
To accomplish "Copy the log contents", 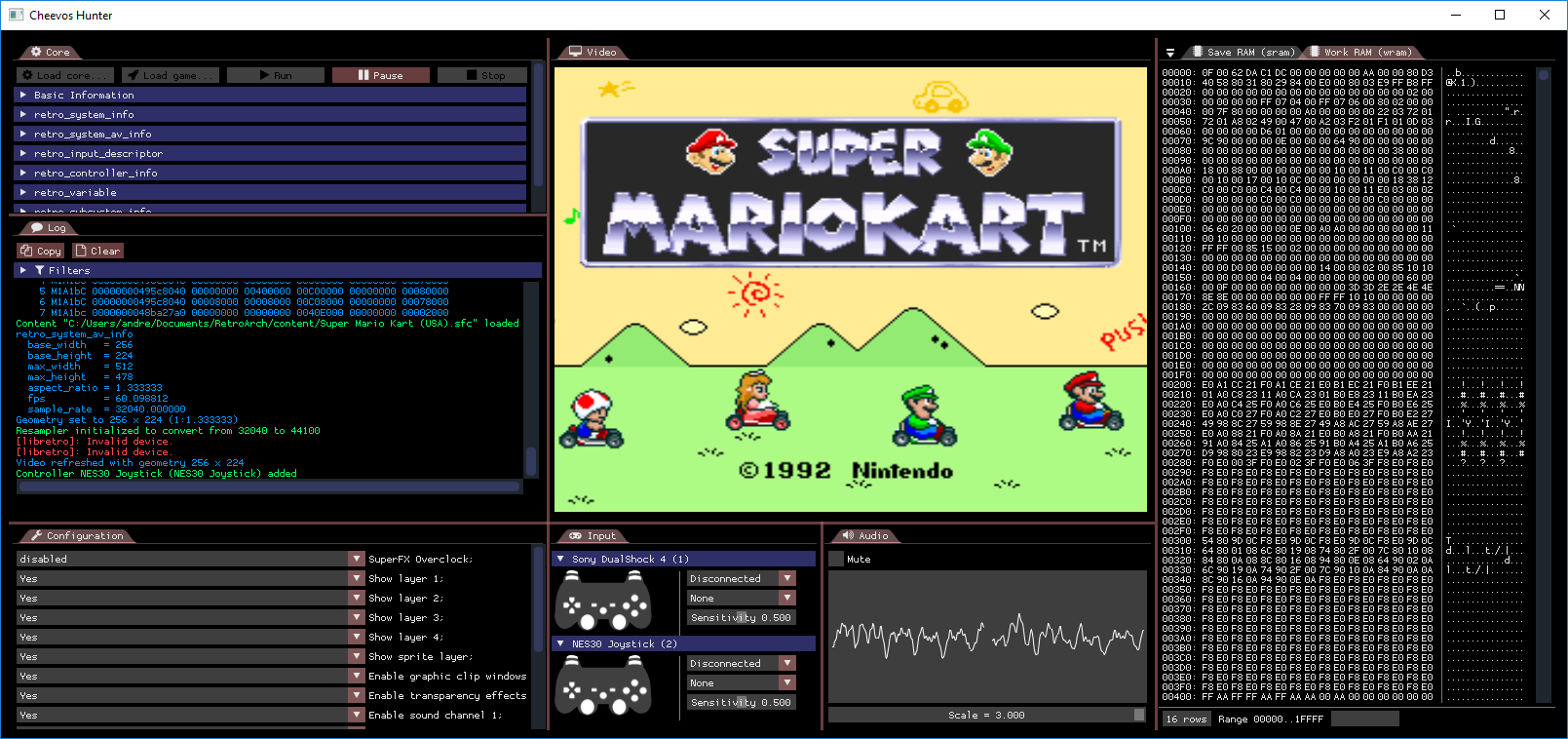I will click(x=41, y=251).
